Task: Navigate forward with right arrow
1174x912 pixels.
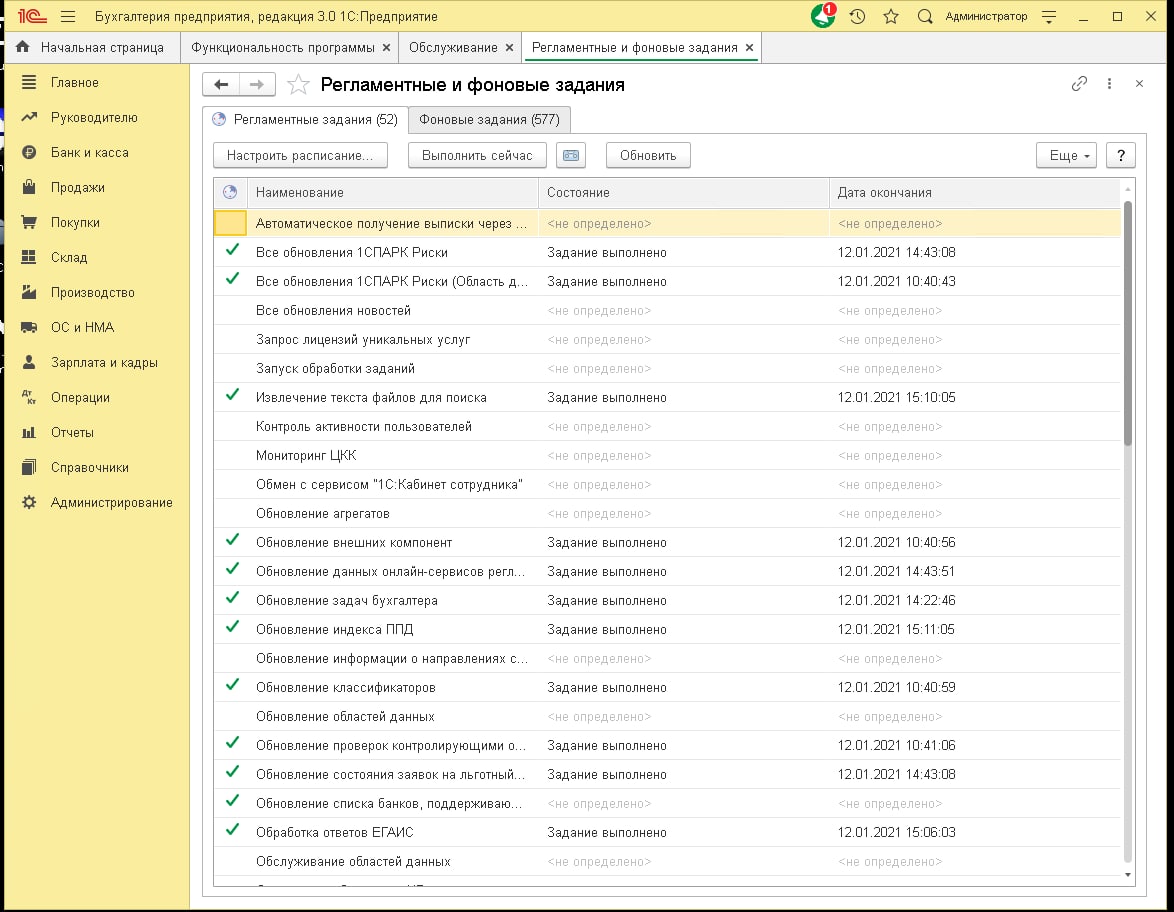Action: pyautogui.click(x=257, y=85)
